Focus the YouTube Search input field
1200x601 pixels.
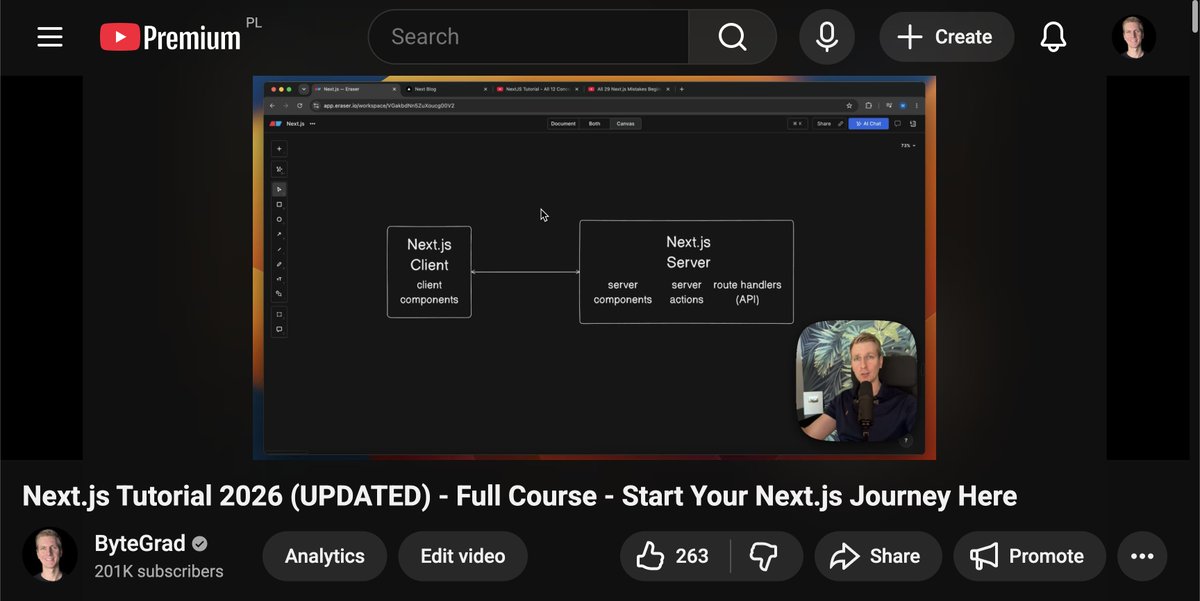[x=529, y=37]
